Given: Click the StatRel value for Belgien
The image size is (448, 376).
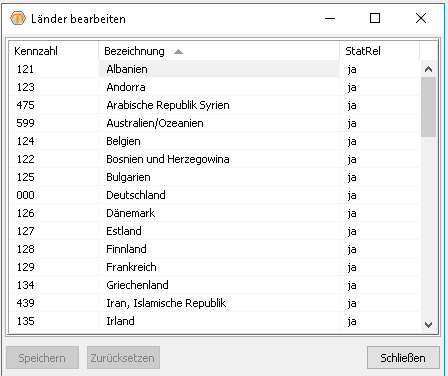Looking at the screenshot, I should 352,142.
